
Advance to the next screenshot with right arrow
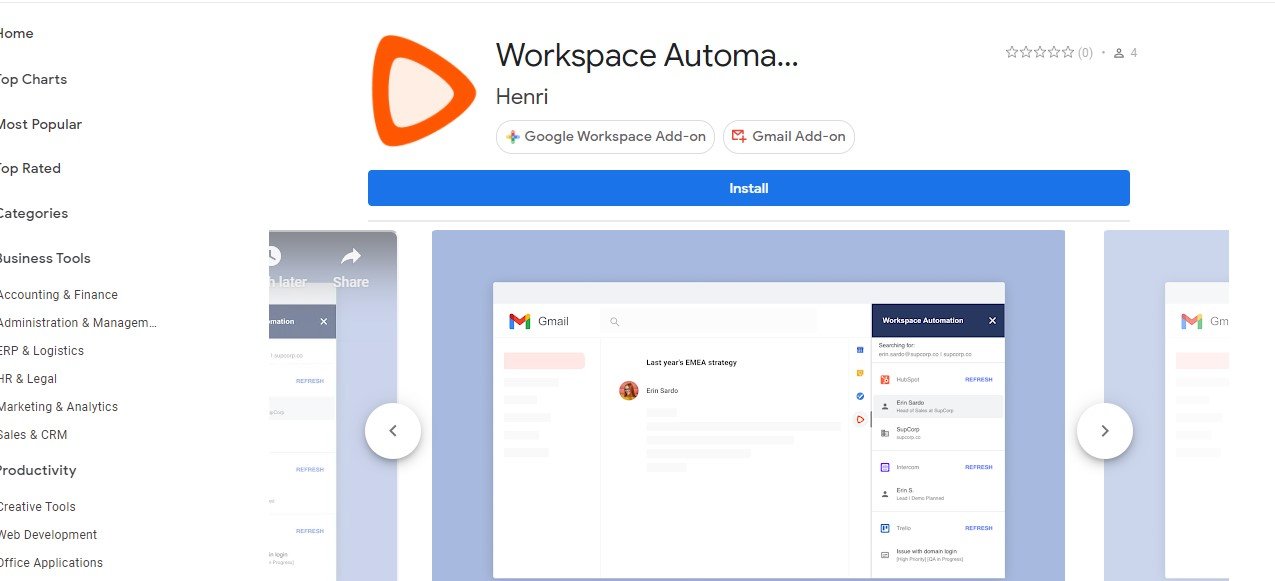[1105, 431]
